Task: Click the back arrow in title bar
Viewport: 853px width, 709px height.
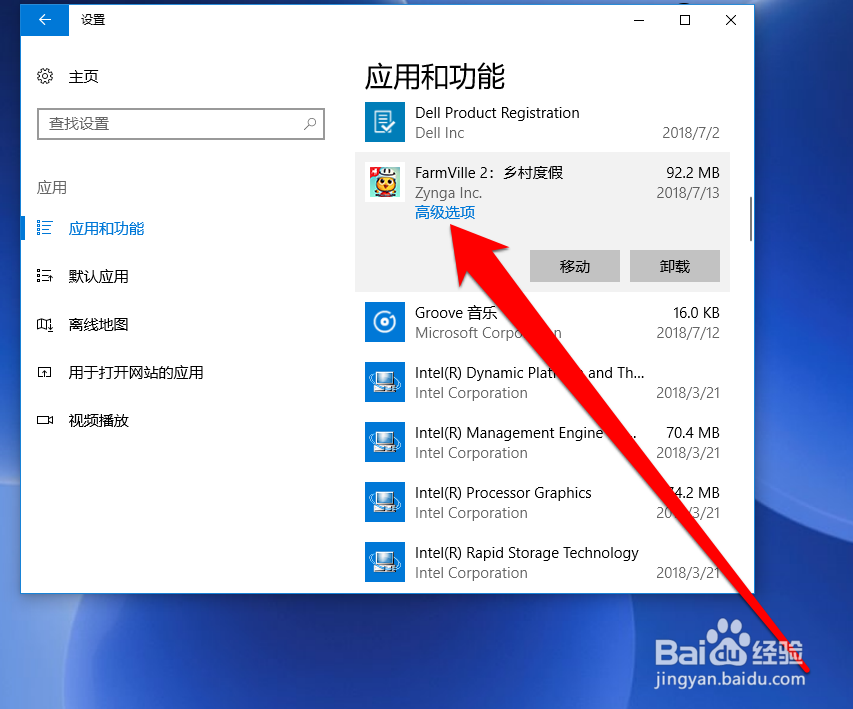Action: pyautogui.click(x=45, y=20)
